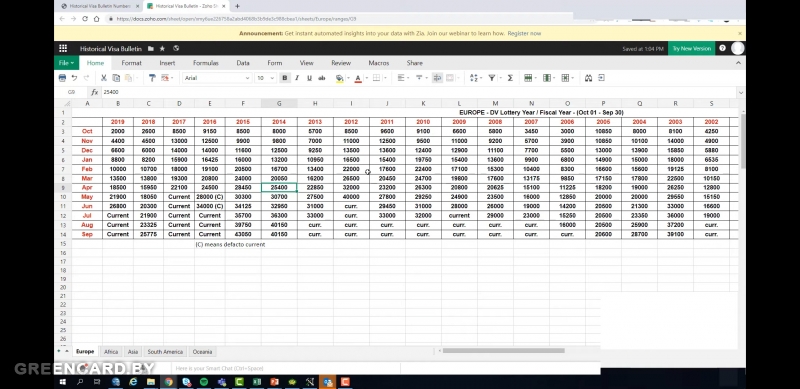The height and width of the screenshot is (389, 800).
Task: Open the Arial font name dropdown
Action: coord(217,78)
